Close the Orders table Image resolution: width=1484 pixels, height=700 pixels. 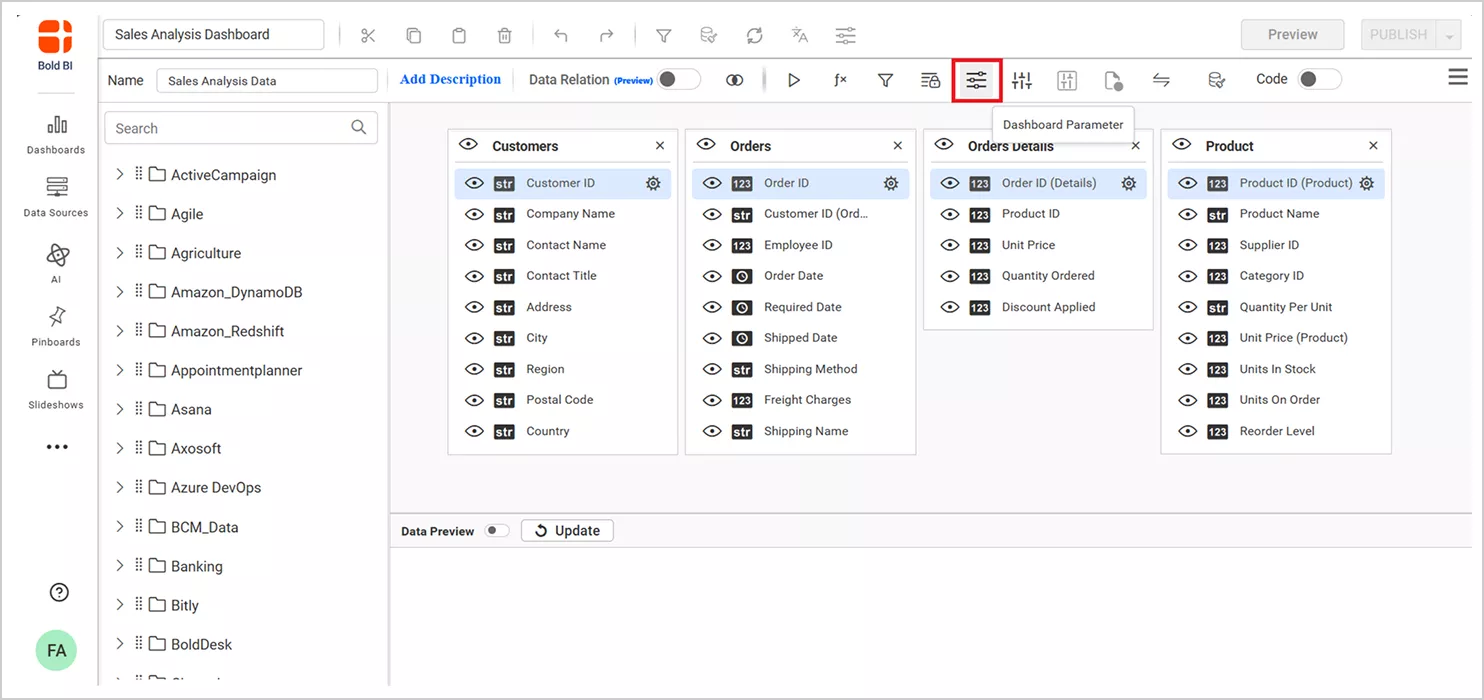tap(898, 146)
